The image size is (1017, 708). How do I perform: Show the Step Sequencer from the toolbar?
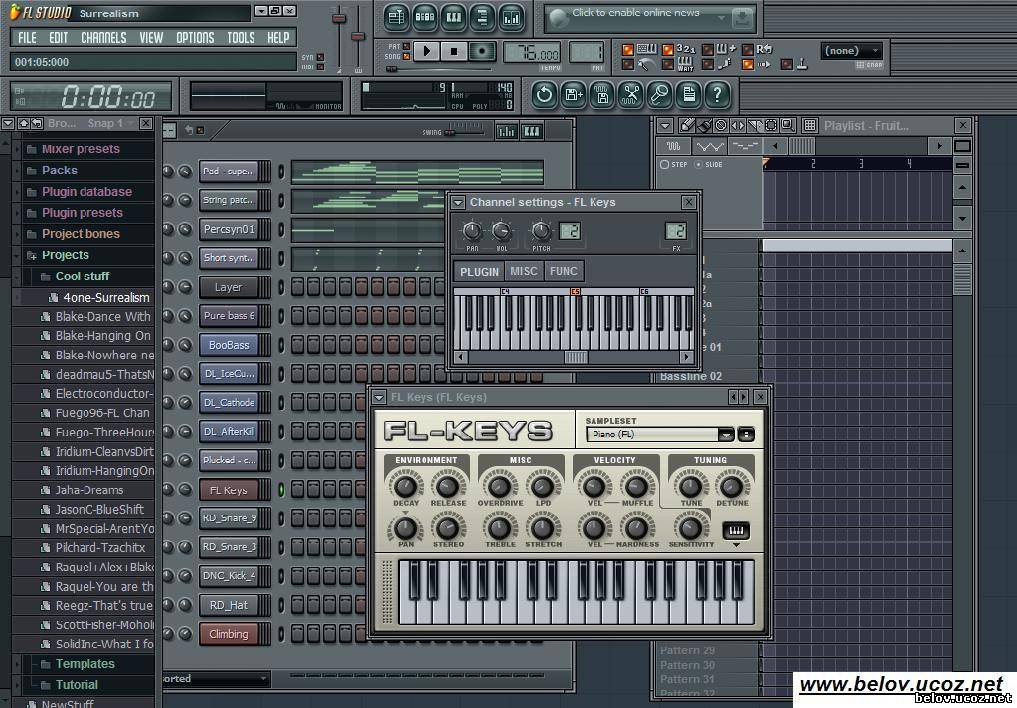click(x=425, y=18)
